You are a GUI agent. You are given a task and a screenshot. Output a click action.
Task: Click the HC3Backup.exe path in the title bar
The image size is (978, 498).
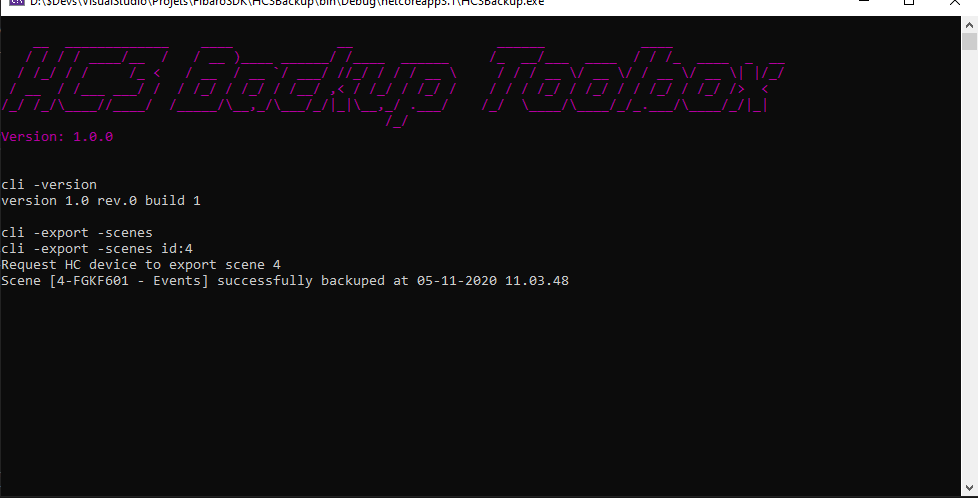287,3
